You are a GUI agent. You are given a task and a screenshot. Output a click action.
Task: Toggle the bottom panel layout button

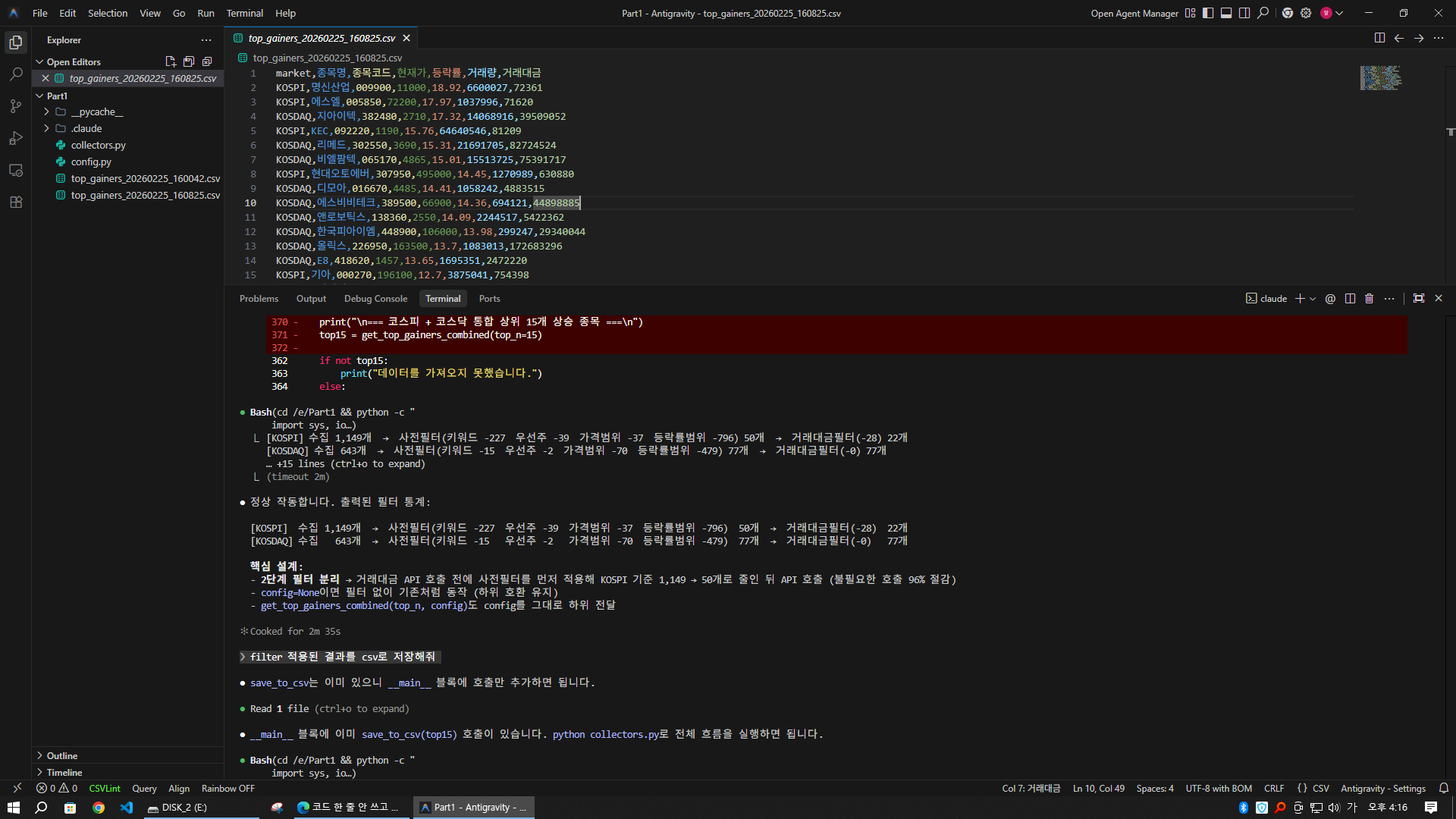pos(1226,13)
